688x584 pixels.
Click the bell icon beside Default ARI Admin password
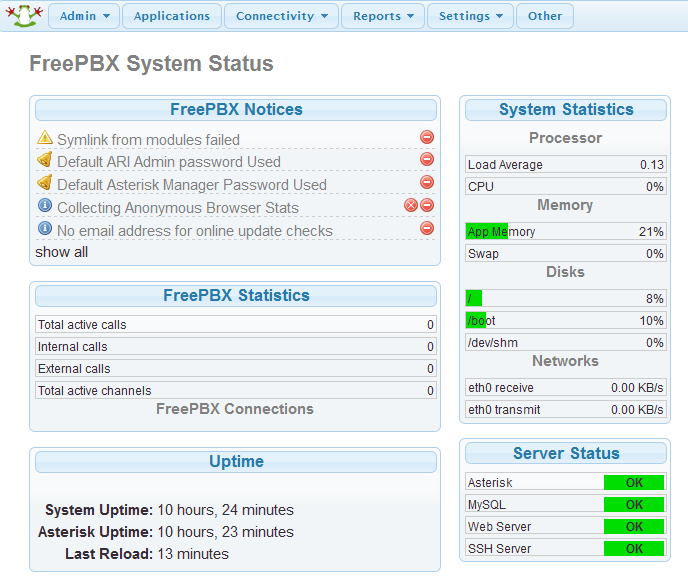(45, 159)
